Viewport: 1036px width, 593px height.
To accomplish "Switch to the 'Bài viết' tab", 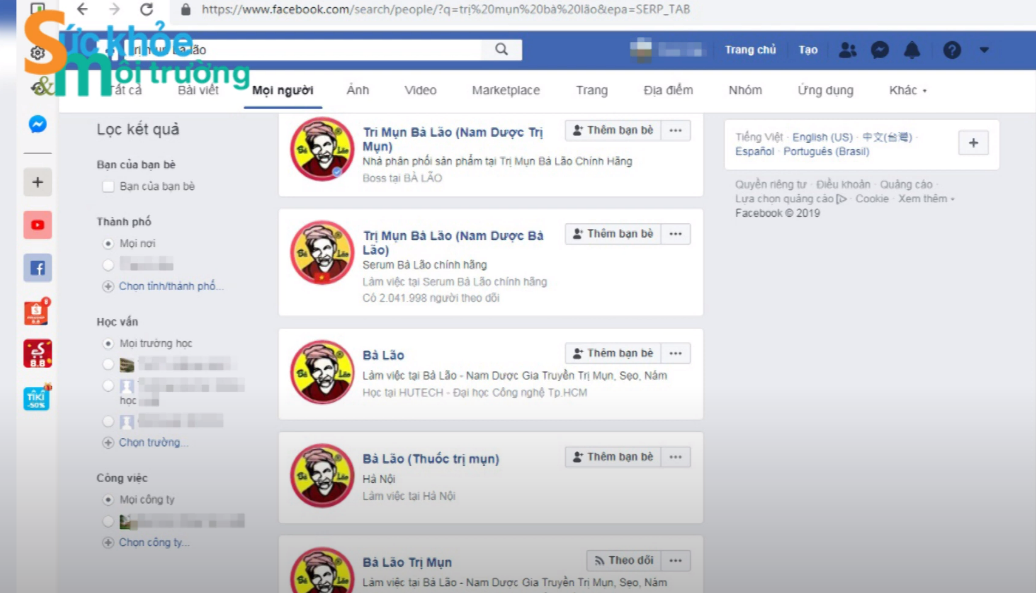I will point(198,90).
